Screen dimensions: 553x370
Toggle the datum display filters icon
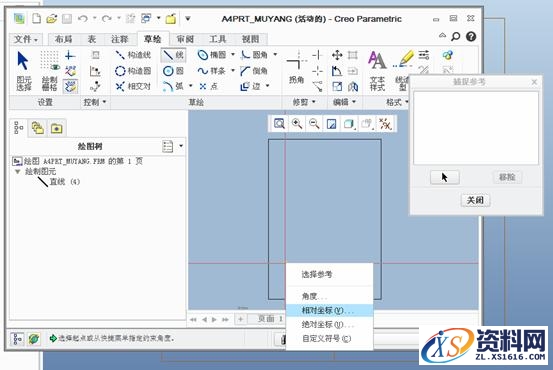[x=385, y=123]
